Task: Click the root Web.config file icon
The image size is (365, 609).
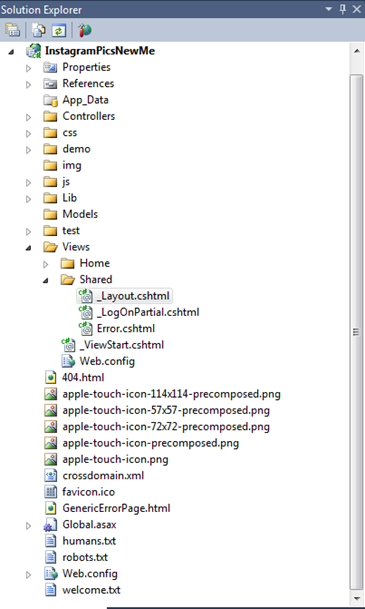Action: click(51, 574)
